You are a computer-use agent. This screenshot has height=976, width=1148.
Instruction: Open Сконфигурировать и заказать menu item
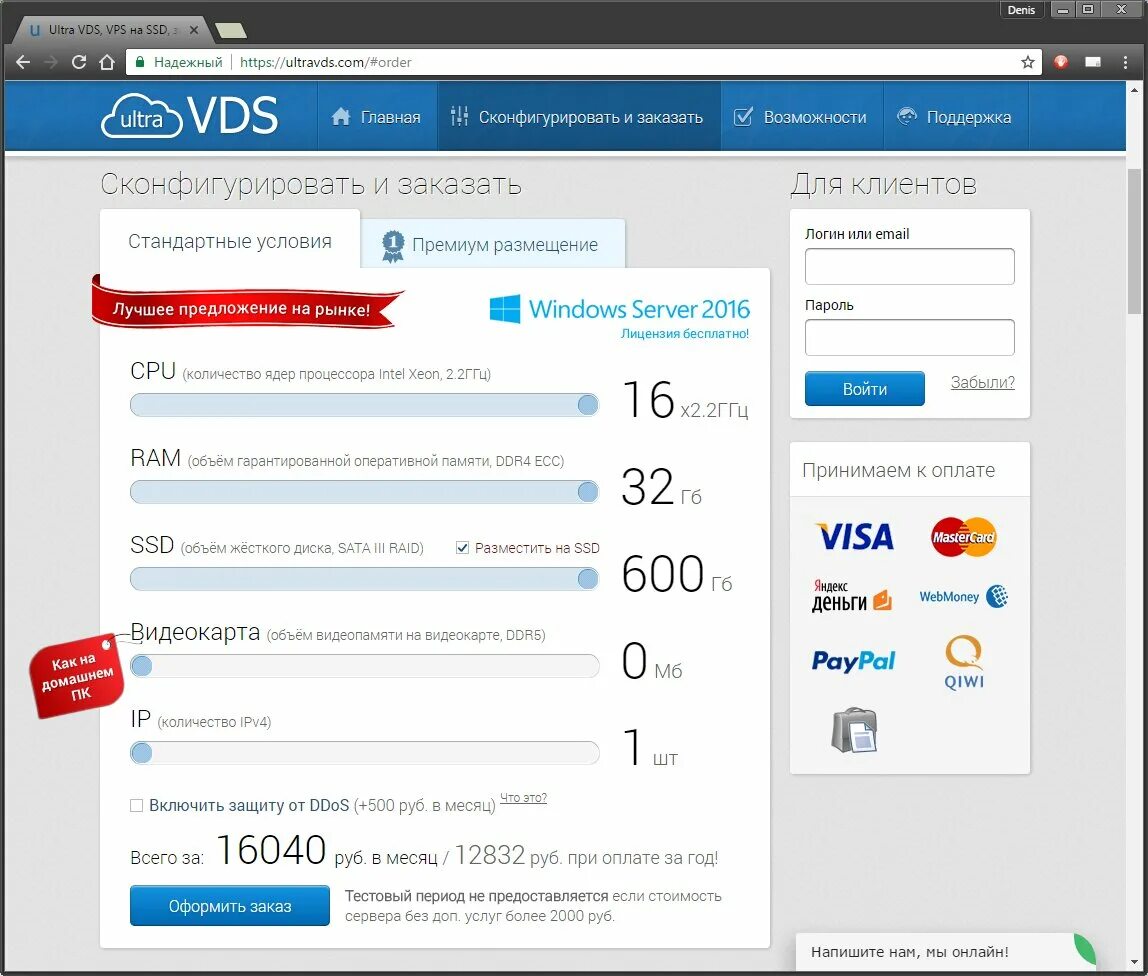(x=578, y=117)
